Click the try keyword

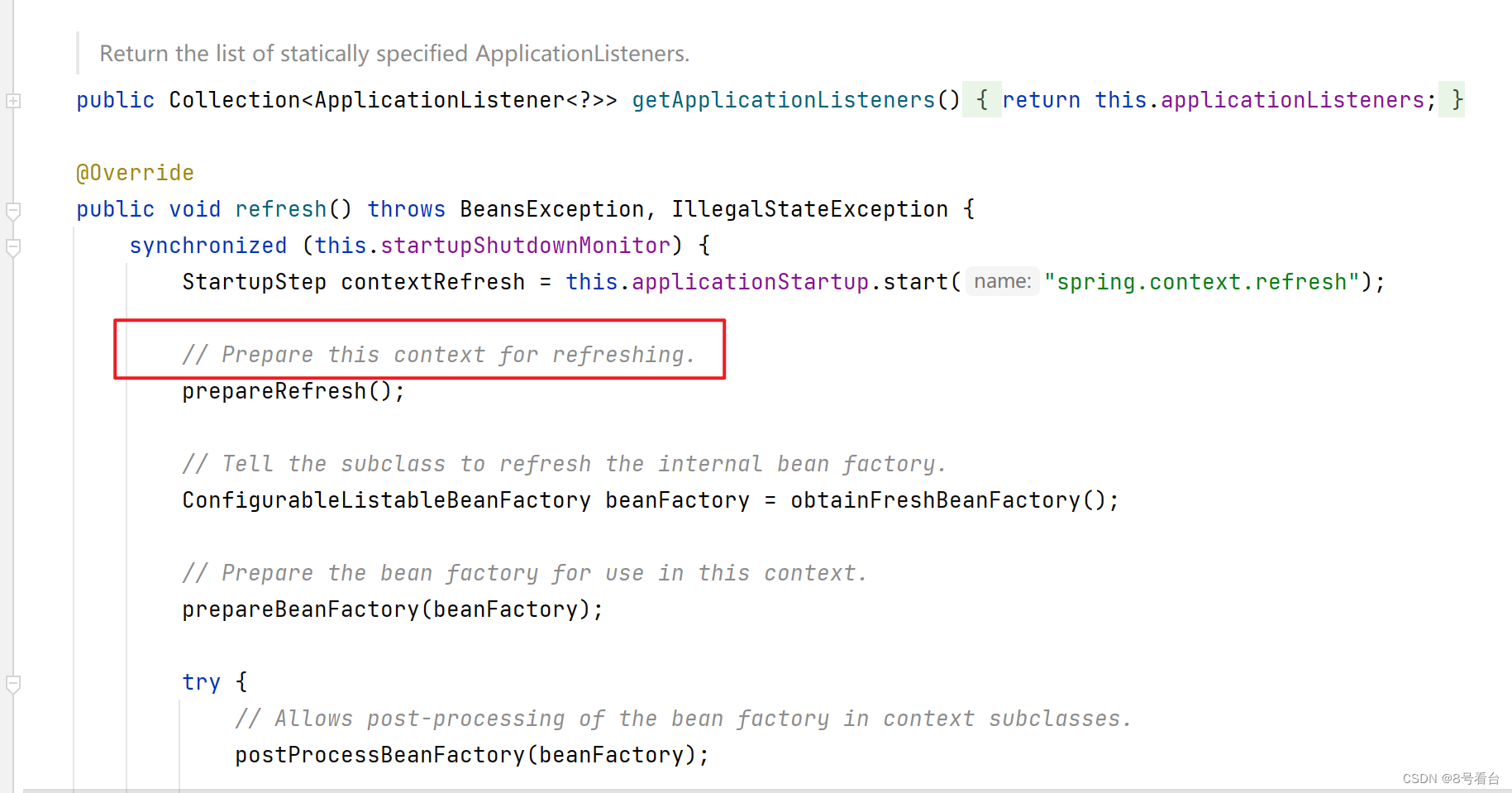[x=201, y=682]
